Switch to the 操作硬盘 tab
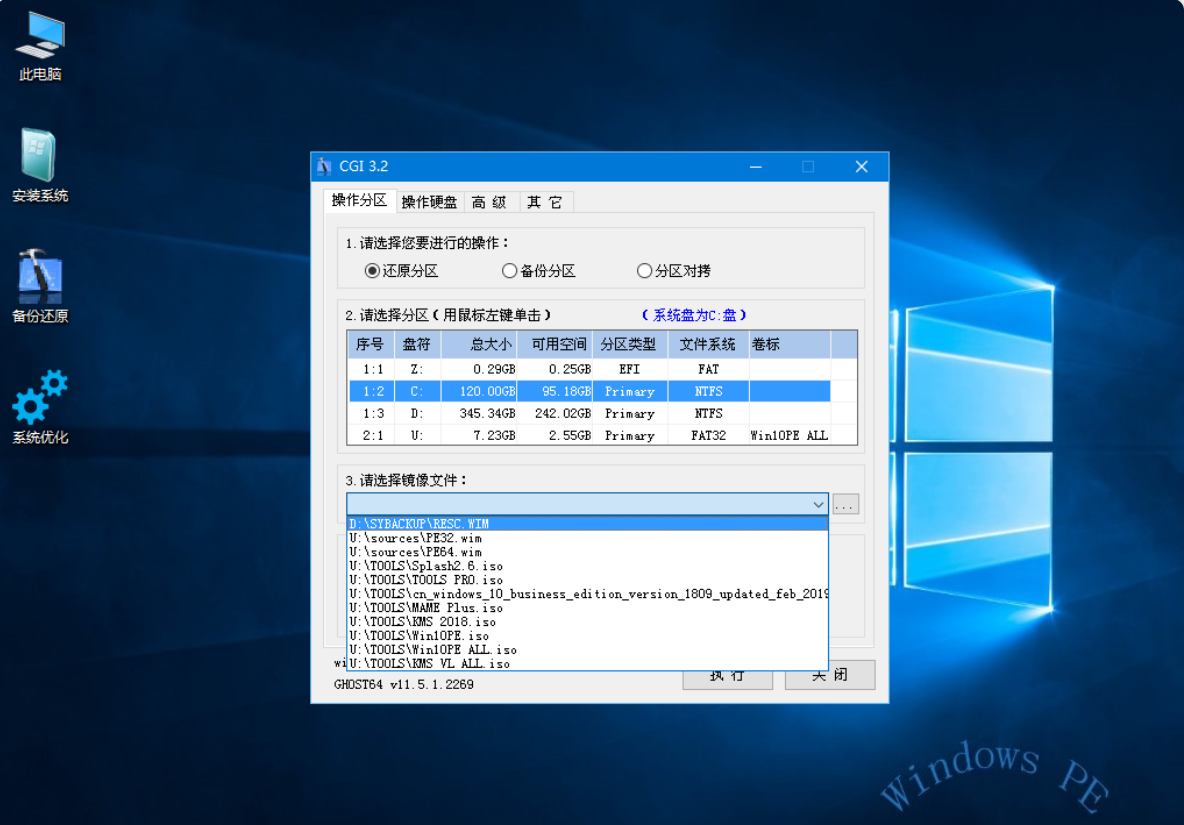This screenshot has height=825, width=1184. (x=429, y=202)
